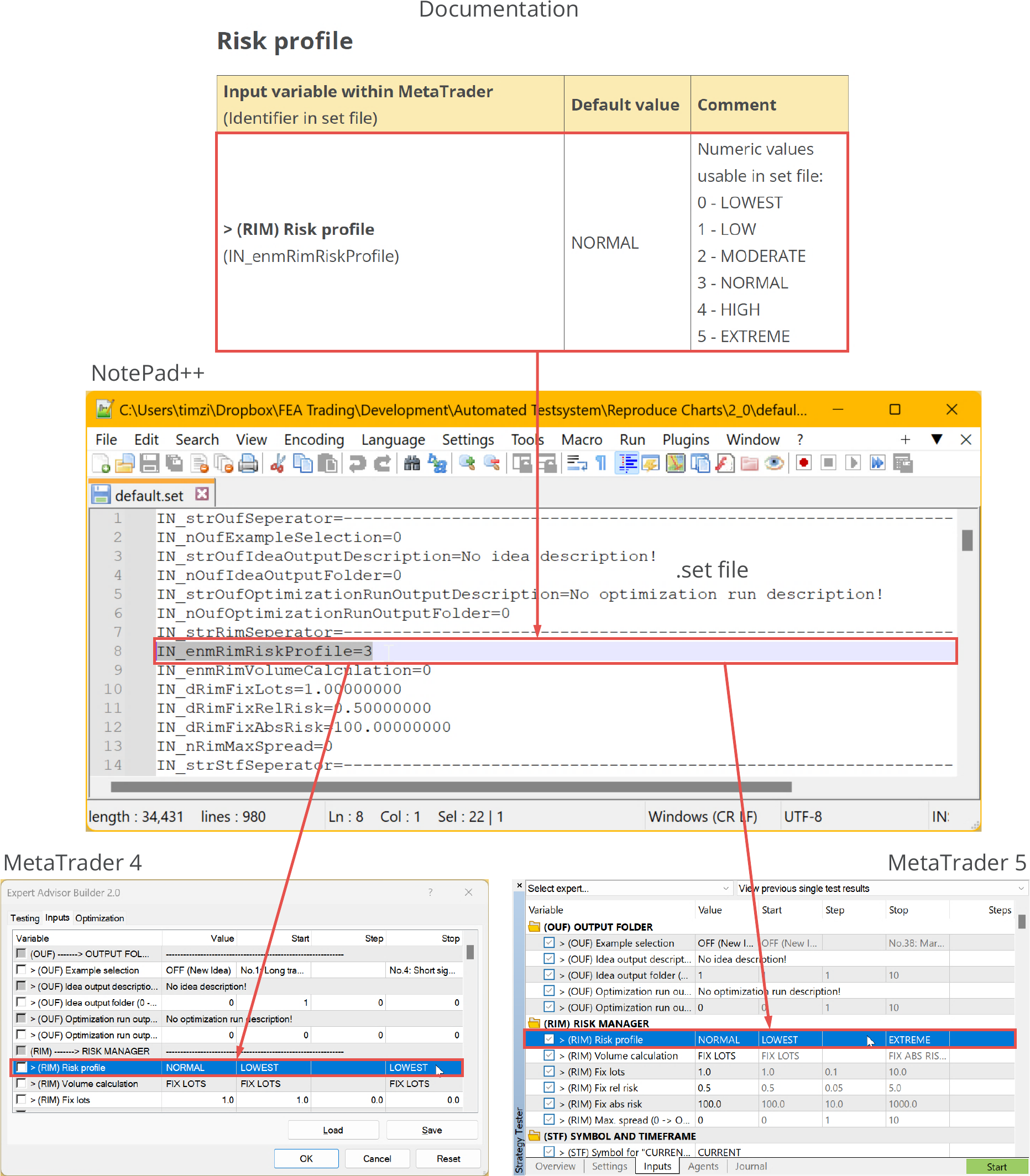Toggle MT5 checkbox for (RIM) Risk profile
Viewport: 1030px width, 1176px height.
pos(549,1039)
